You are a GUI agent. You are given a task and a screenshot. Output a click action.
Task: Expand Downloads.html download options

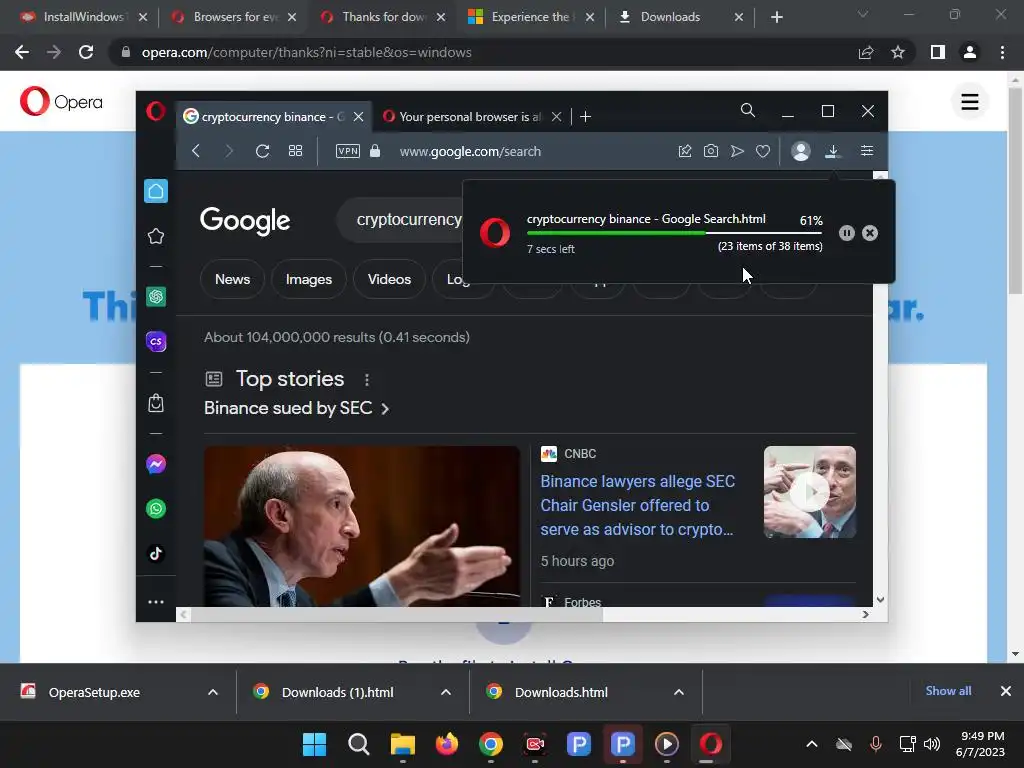point(679,692)
